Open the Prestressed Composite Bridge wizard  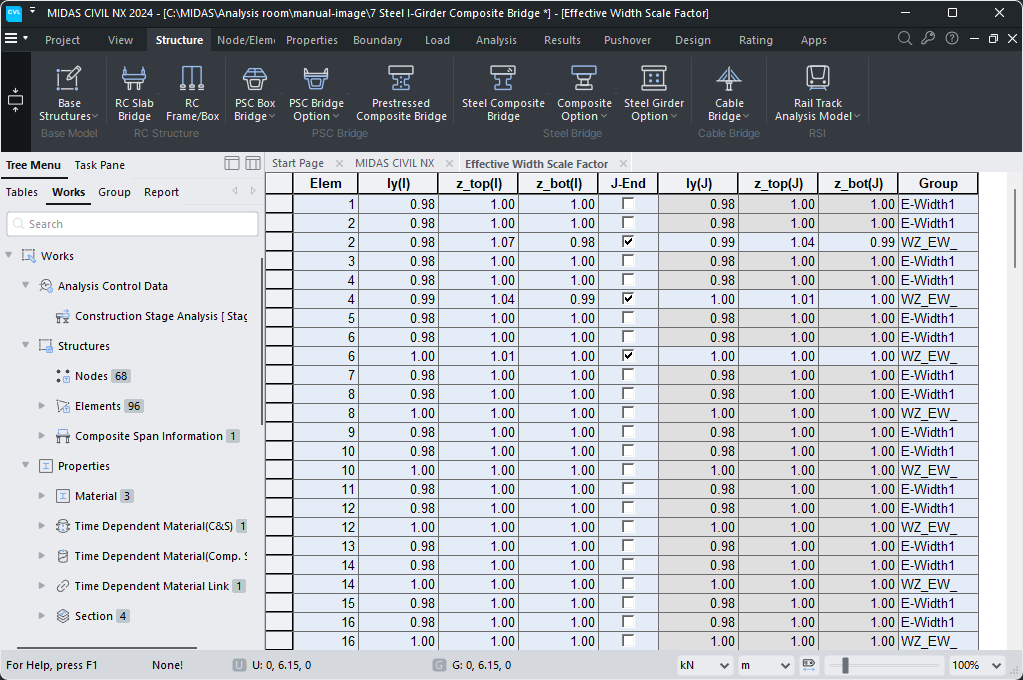[401, 90]
